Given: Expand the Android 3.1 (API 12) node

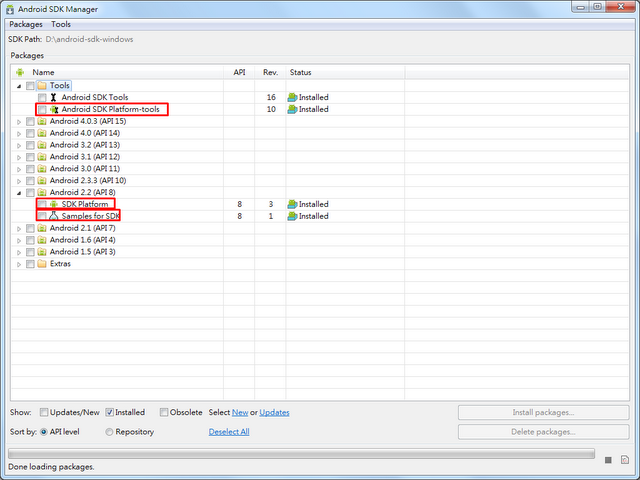Looking at the screenshot, I should point(19,157).
